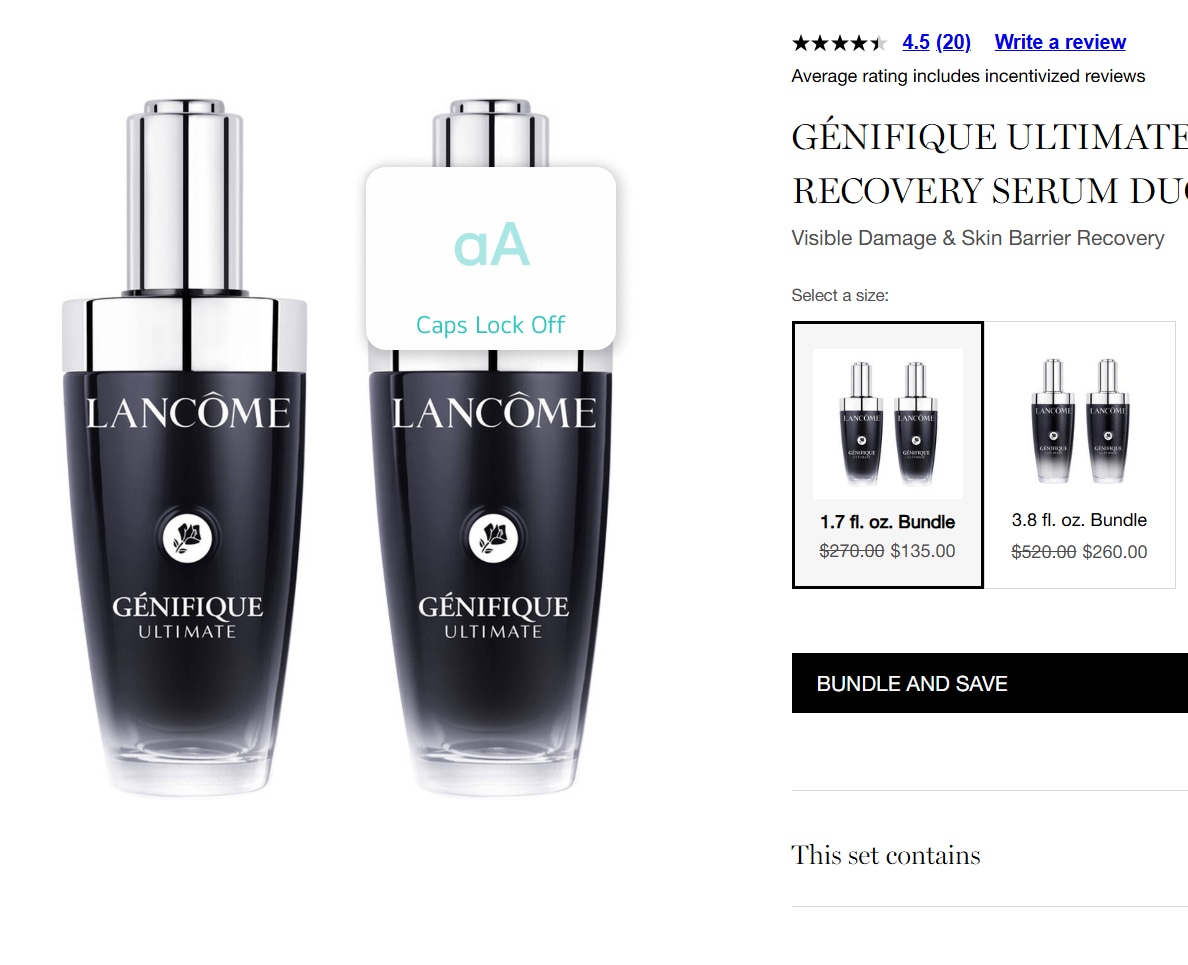Click the star rating icons
The height and width of the screenshot is (965, 1188).
(x=839, y=43)
